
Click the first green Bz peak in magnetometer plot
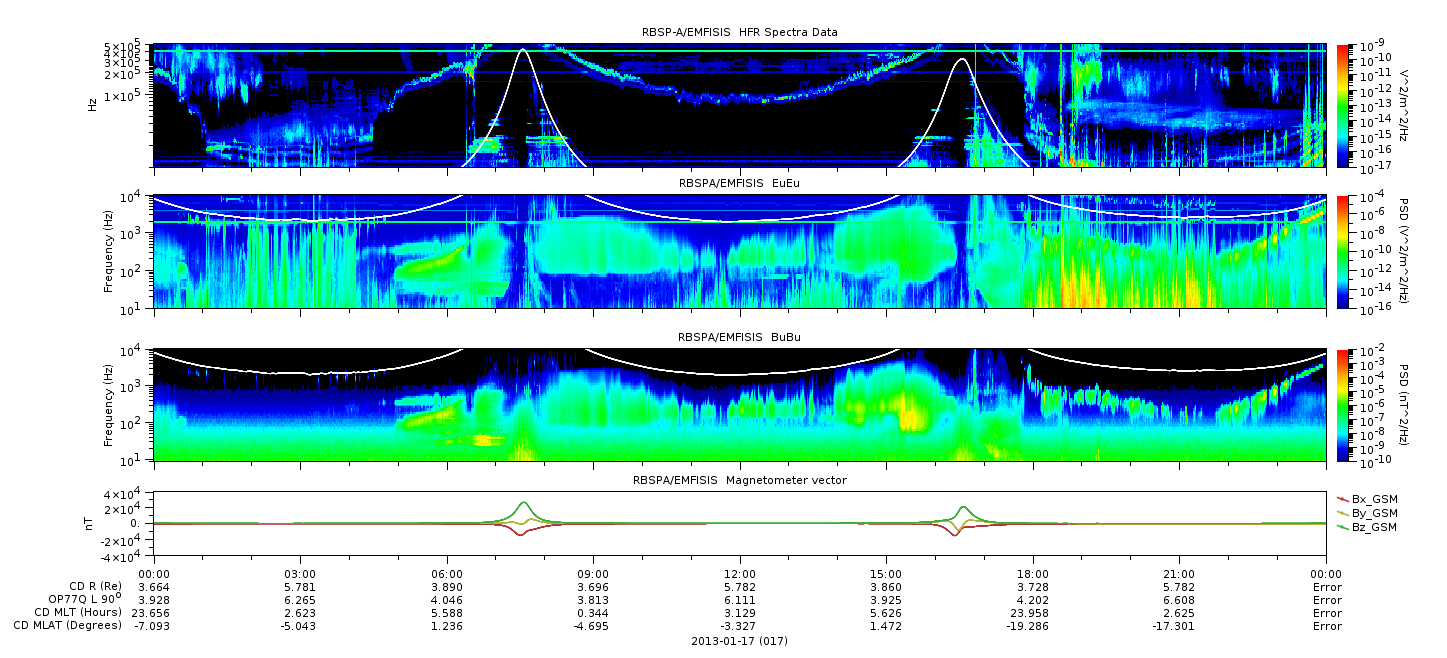coord(523,503)
